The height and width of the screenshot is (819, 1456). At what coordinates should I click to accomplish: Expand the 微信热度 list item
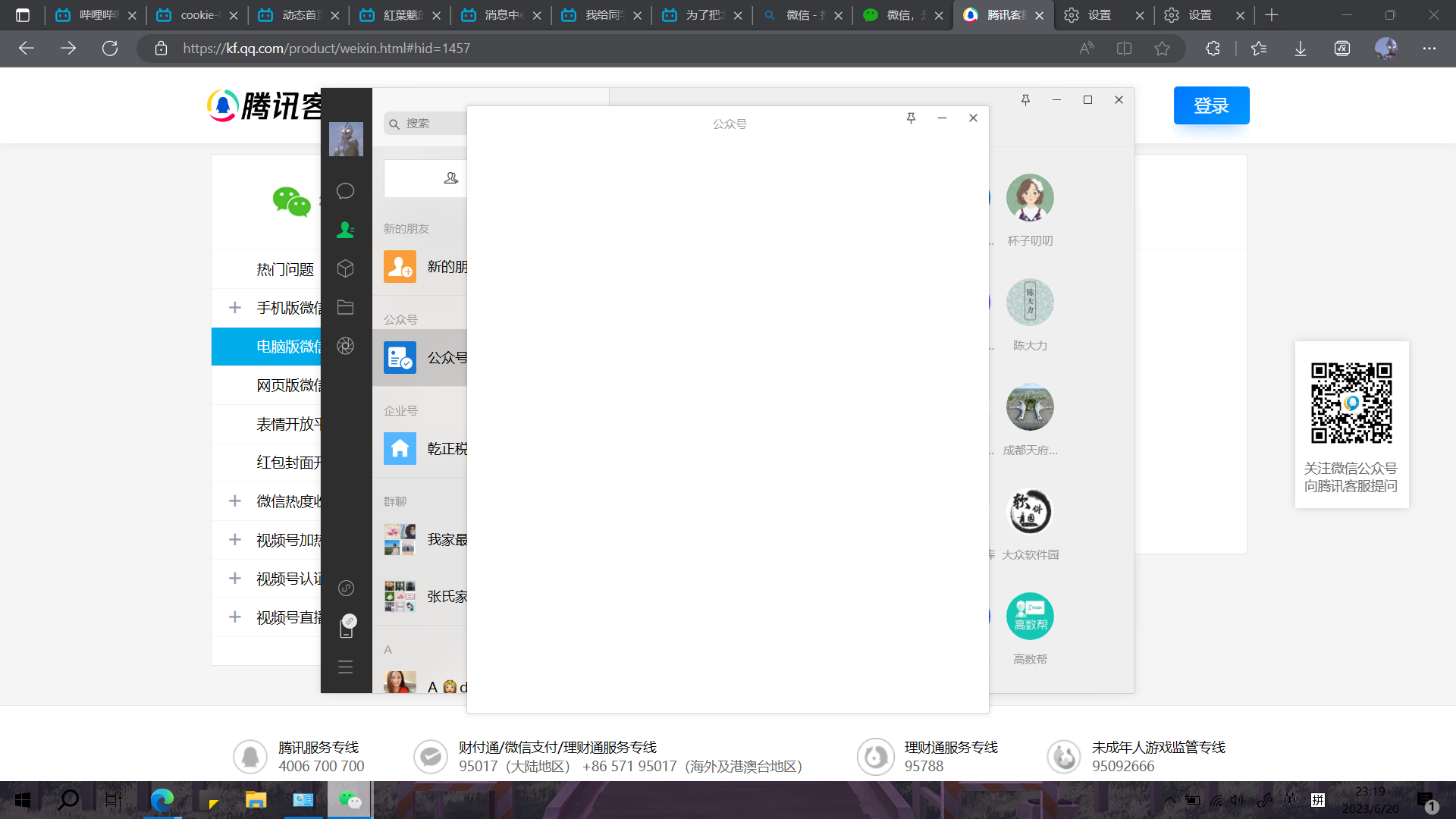(x=235, y=501)
